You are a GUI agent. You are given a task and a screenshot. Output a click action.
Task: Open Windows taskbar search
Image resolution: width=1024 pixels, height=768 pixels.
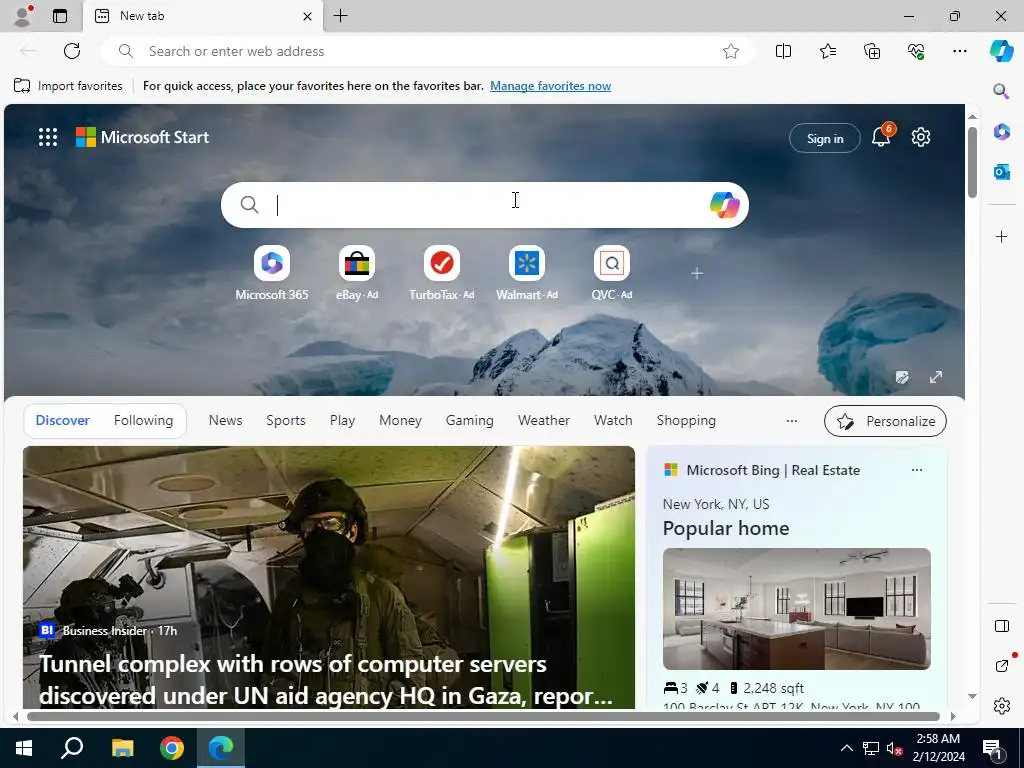(x=72, y=748)
